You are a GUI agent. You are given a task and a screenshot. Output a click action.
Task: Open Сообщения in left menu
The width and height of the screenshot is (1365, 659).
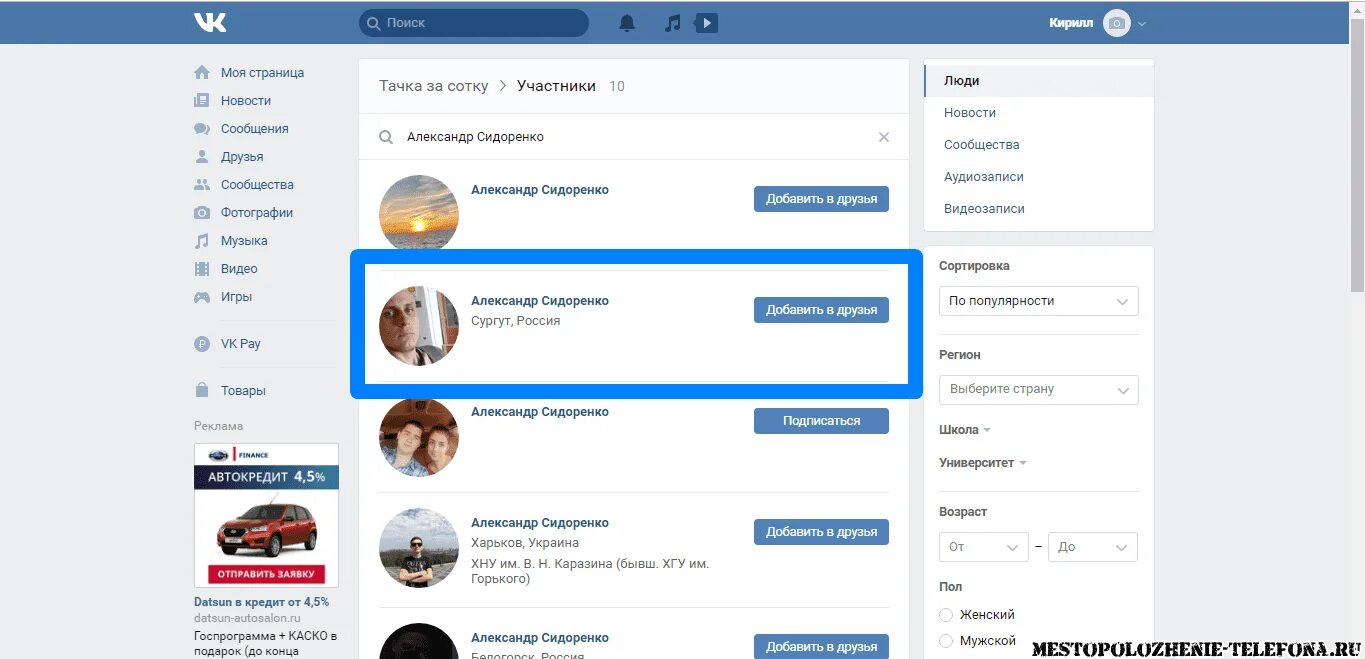click(254, 129)
